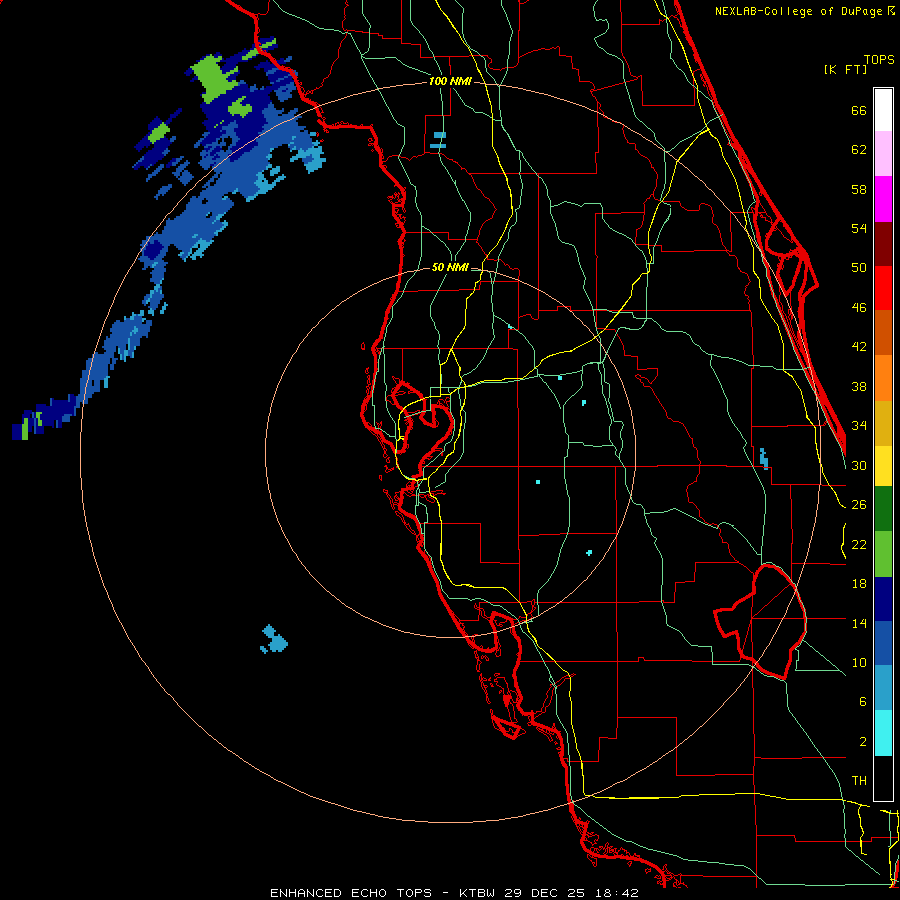The height and width of the screenshot is (900, 900).
Task: Select the 26 legend value
Action: 859,505
